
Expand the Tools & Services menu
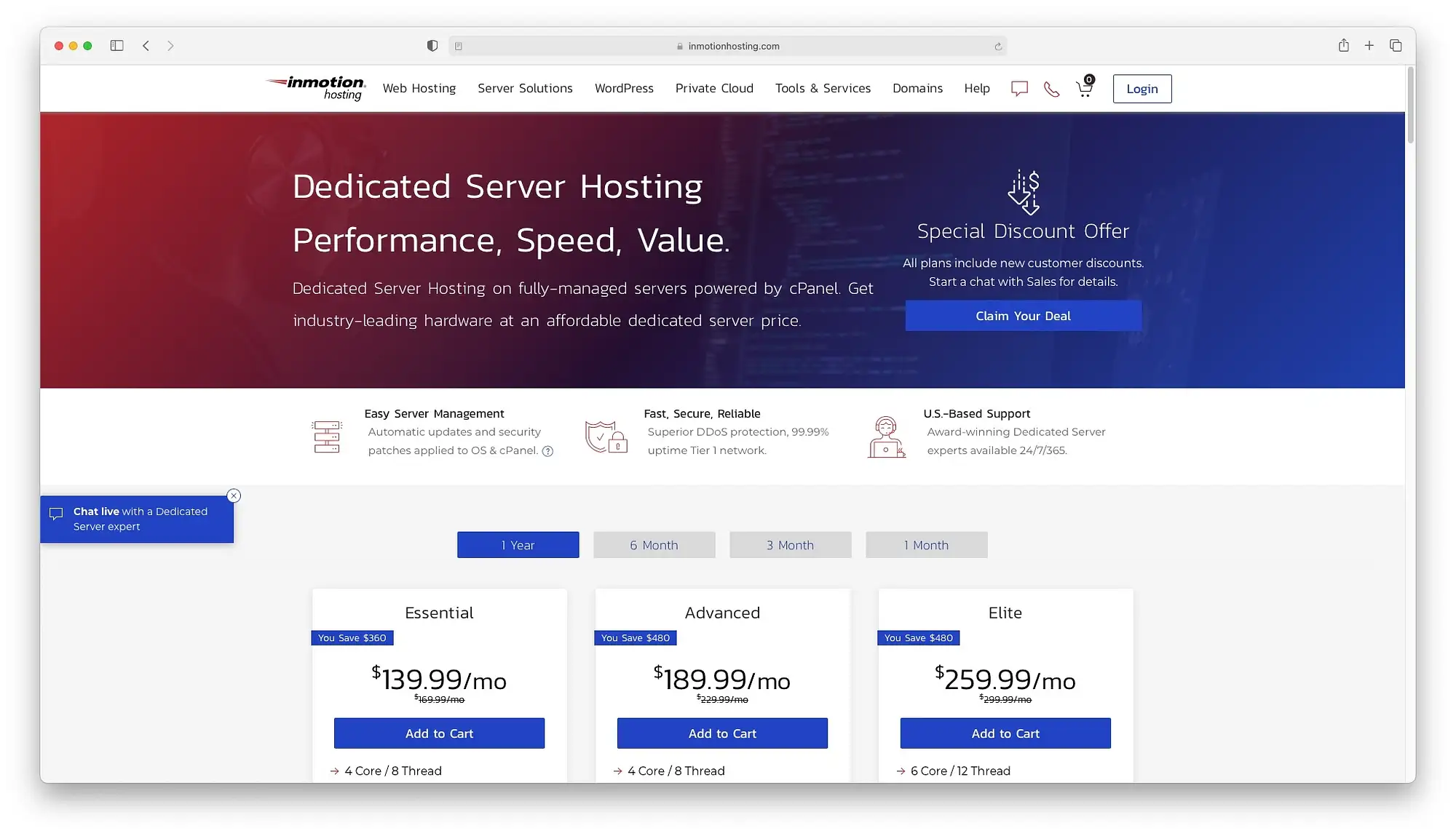822,88
